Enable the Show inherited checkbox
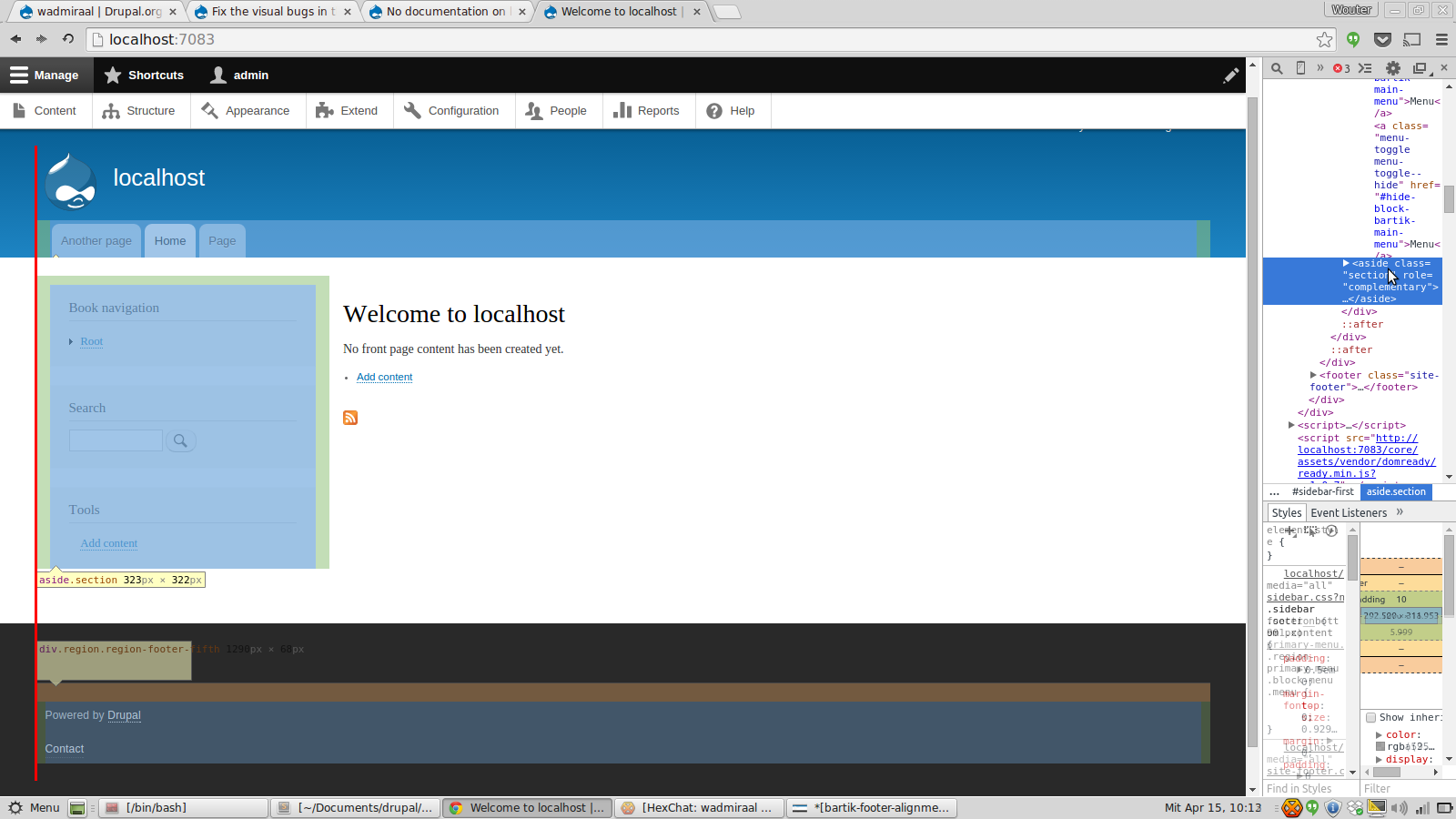Image resolution: width=1456 pixels, height=819 pixels. (1370, 717)
